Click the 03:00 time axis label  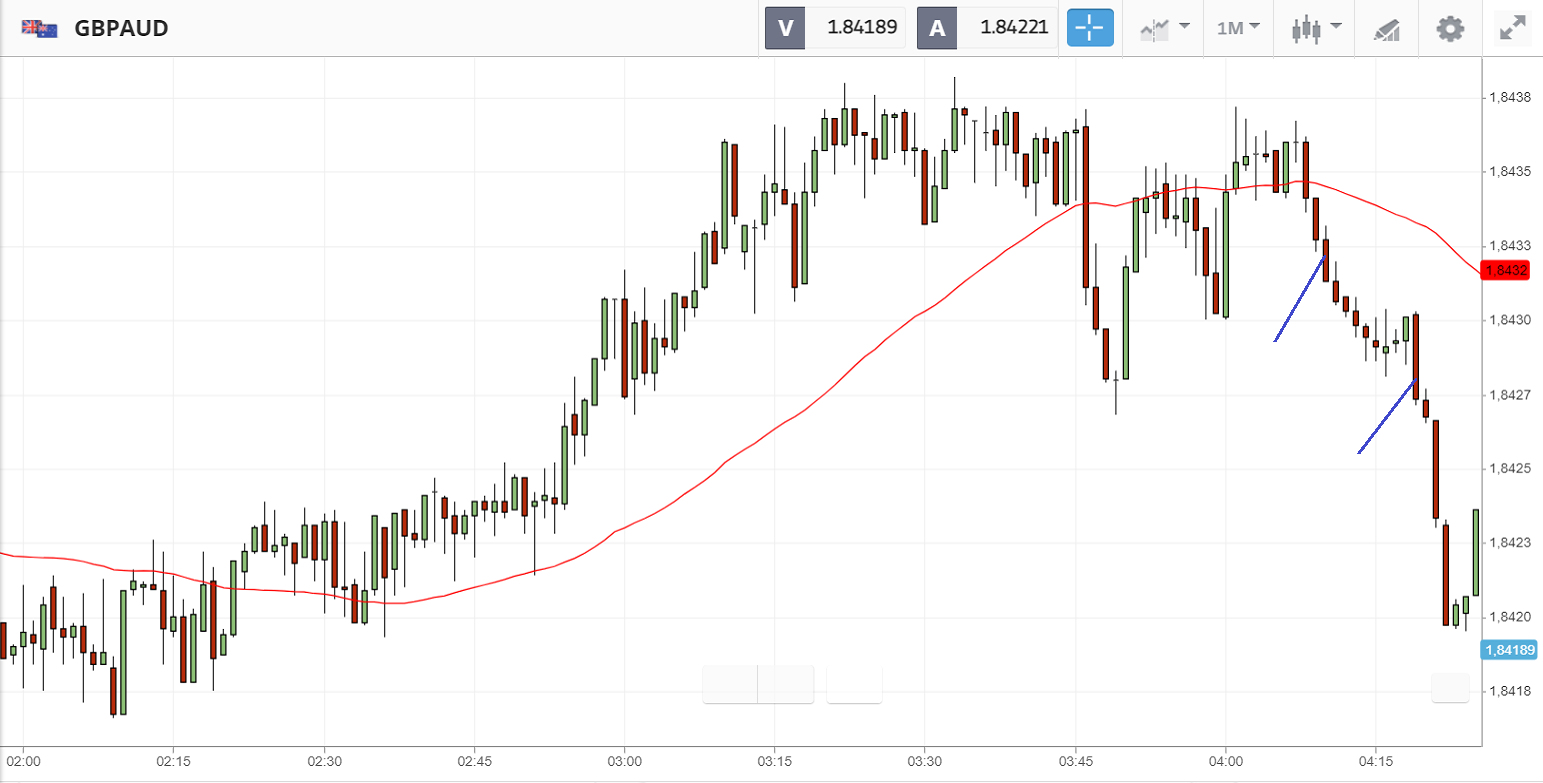(624, 761)
